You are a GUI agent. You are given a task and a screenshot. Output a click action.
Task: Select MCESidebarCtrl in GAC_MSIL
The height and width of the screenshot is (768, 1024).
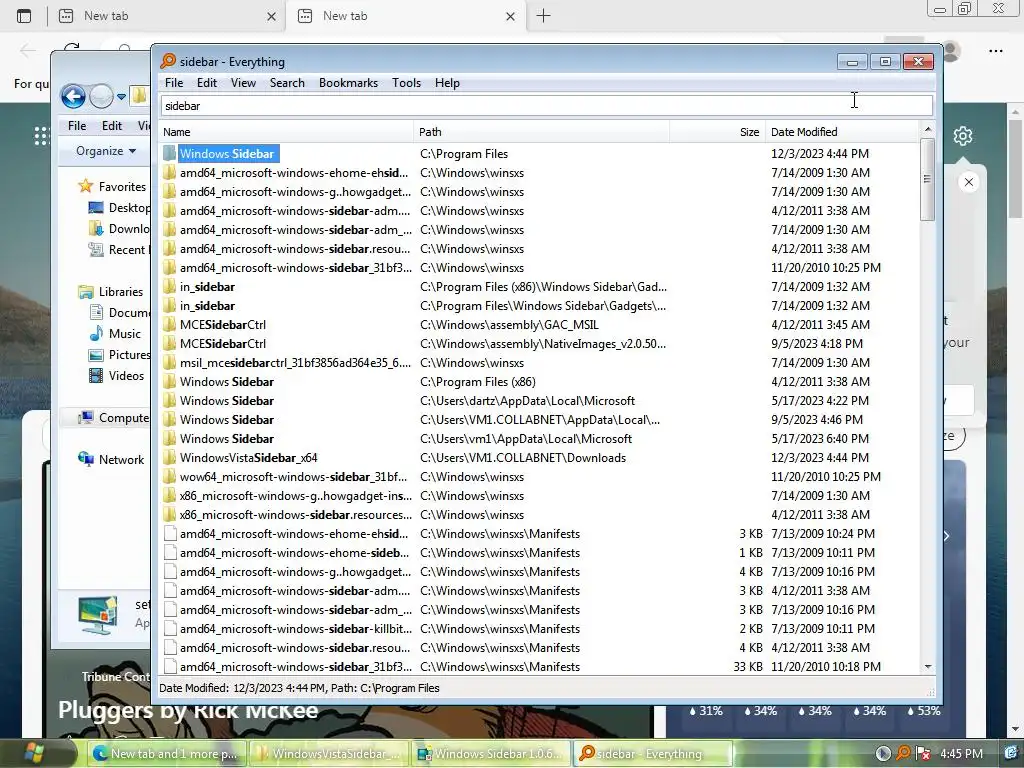[223, 325]
